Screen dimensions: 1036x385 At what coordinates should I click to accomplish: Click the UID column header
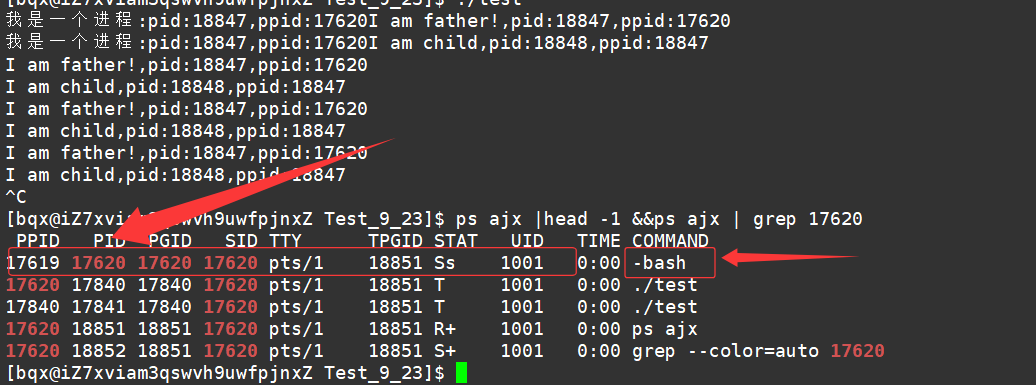click(527, 240)
